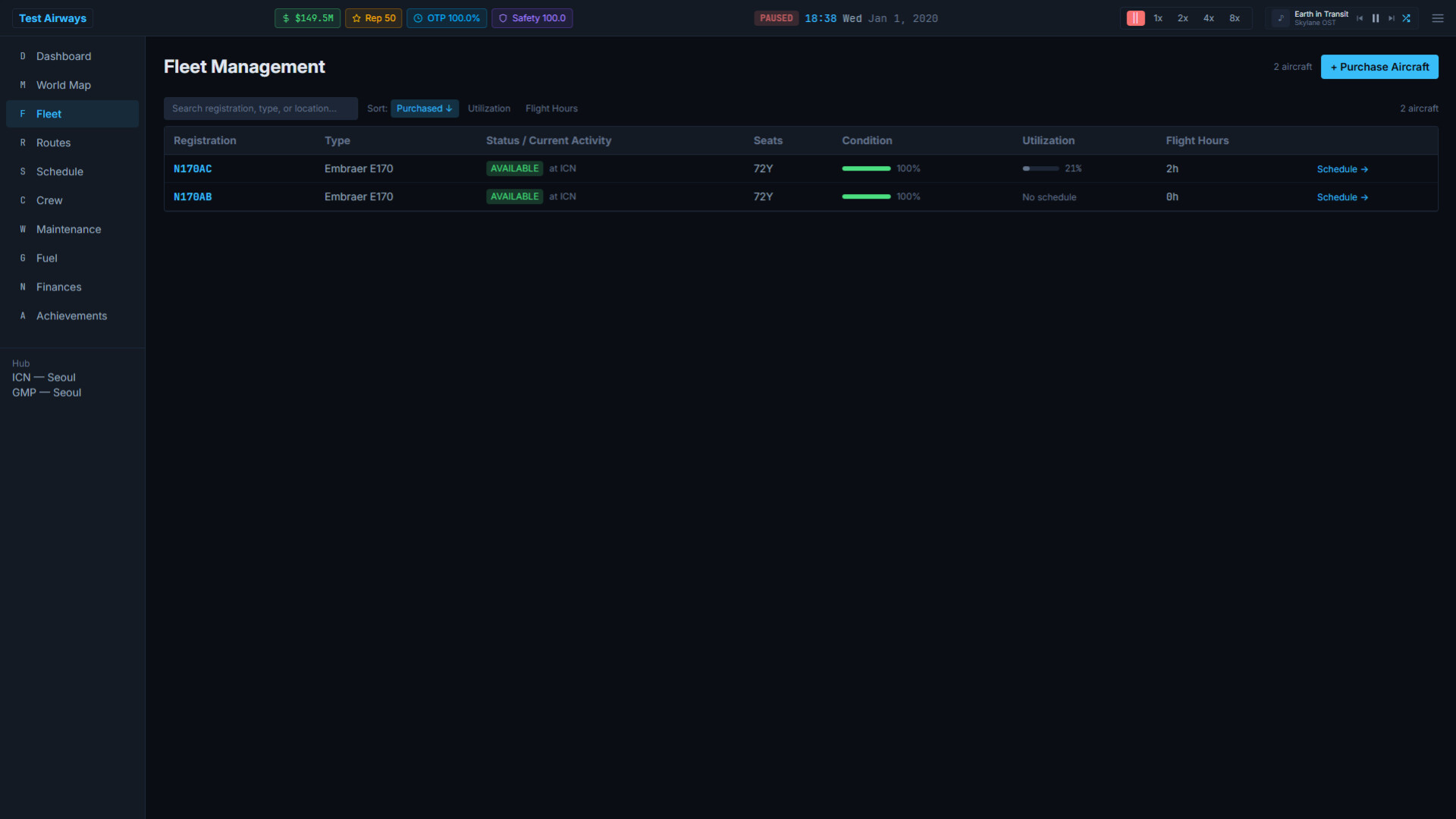This screenshot has height=819, width=1456.
Task: Open Finances in the sidebar
Action: click(72, 287)
